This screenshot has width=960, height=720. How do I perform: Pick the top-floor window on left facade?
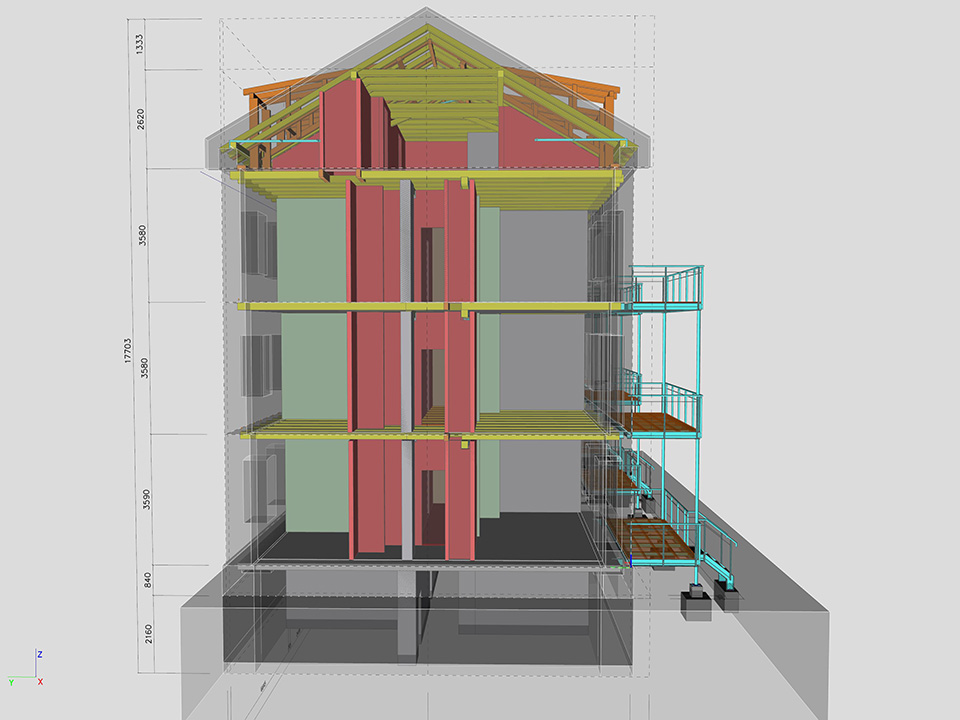(257, 246)
